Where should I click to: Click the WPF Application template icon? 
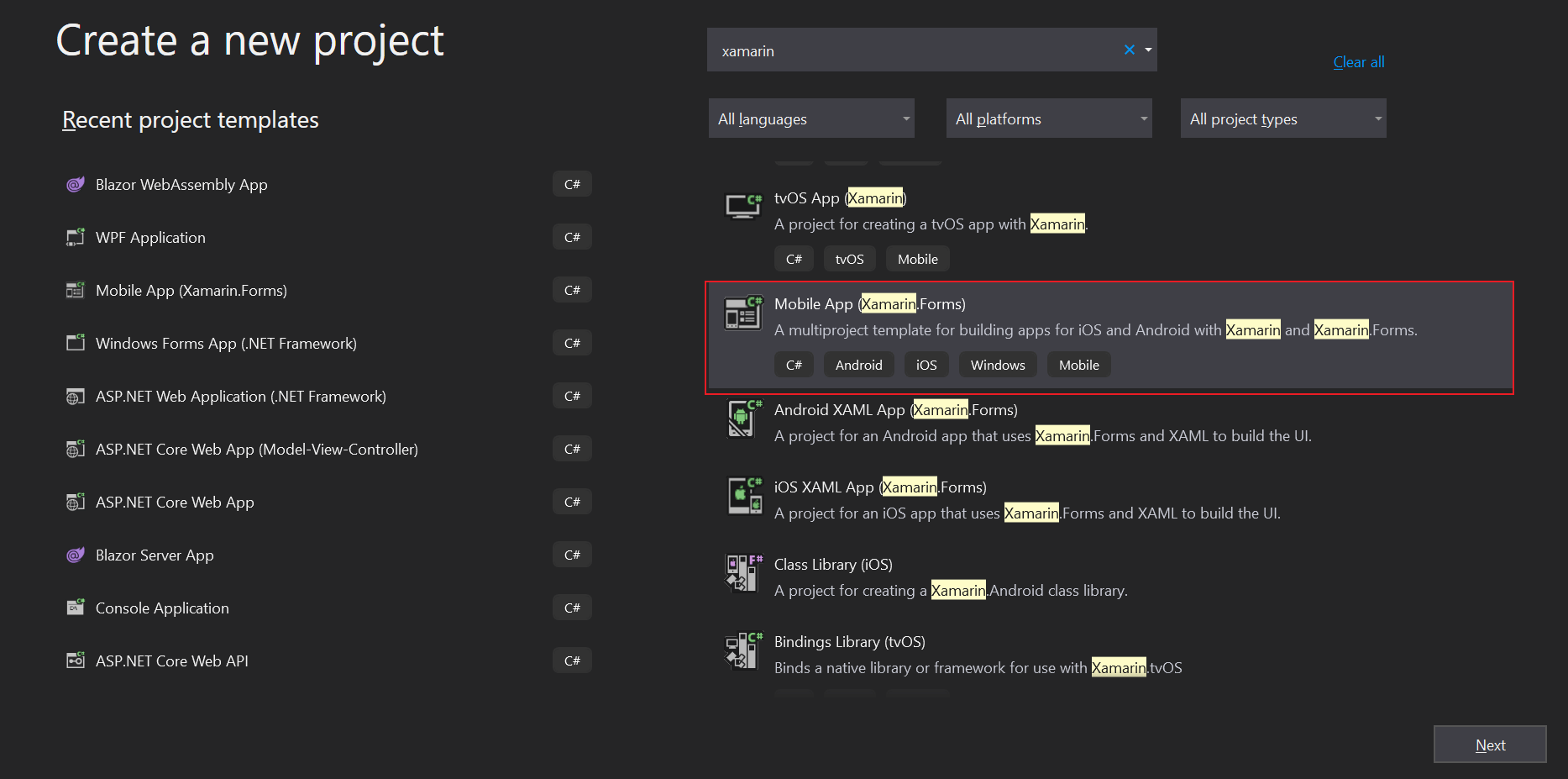tap(75, 237)
